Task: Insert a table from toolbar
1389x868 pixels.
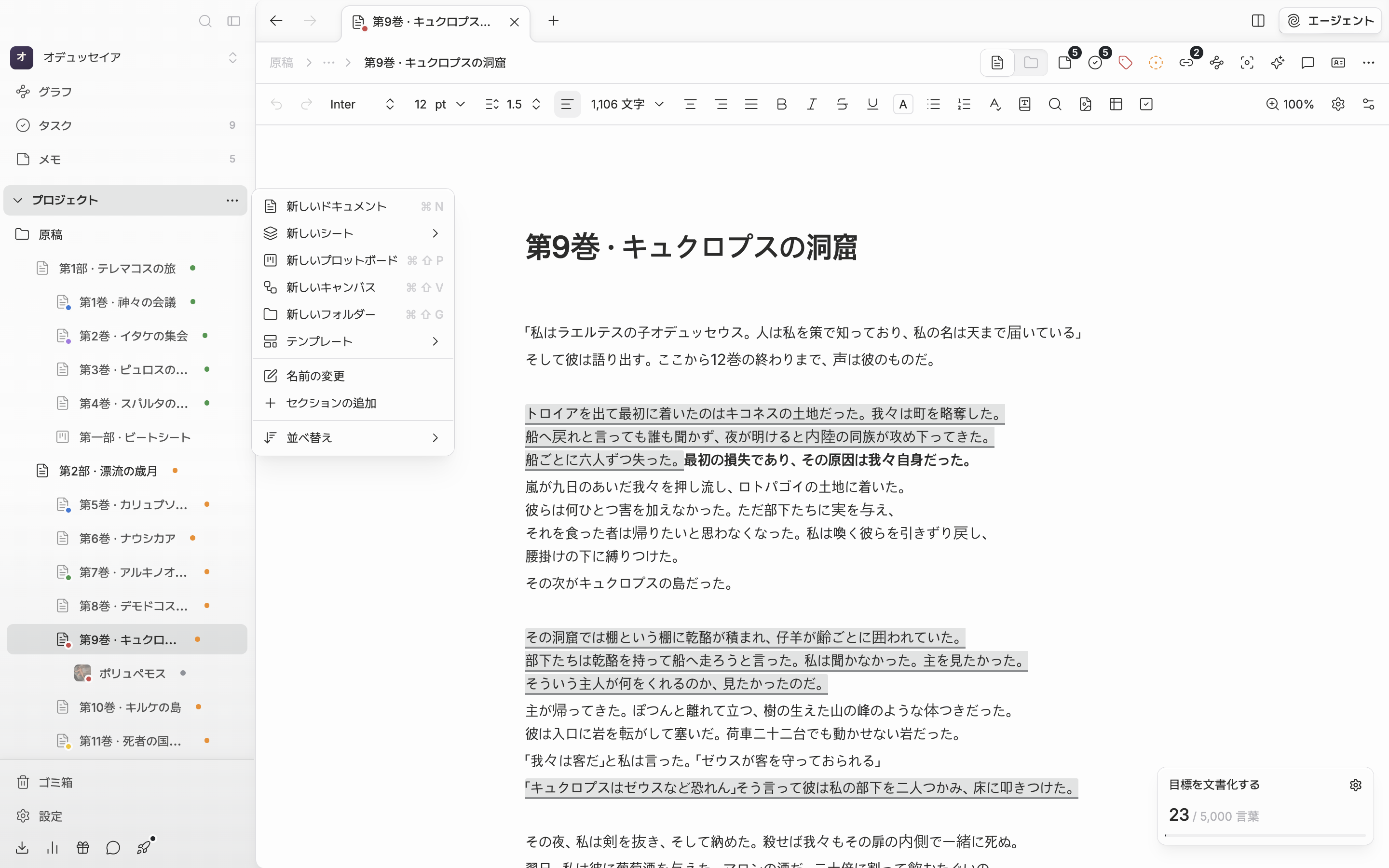Action: [x=1116, y=104]
